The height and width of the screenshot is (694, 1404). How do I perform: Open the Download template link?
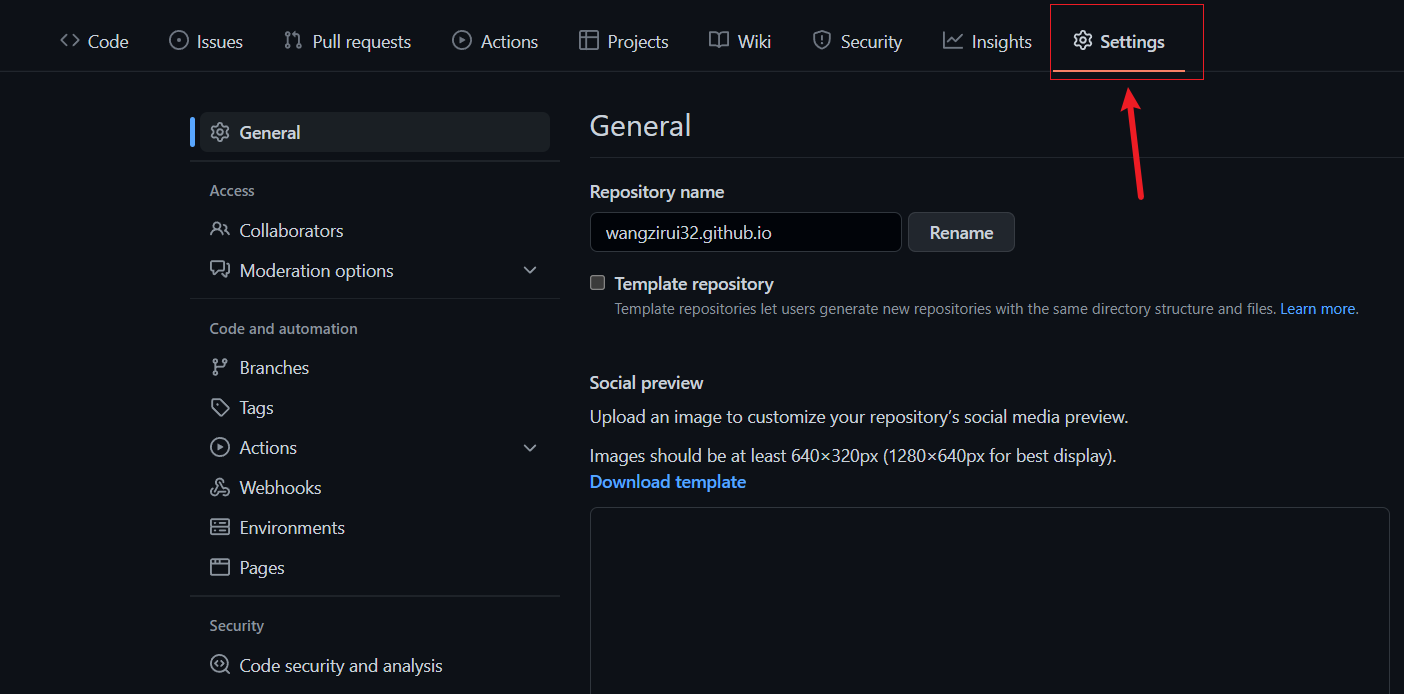click(668, 482)
